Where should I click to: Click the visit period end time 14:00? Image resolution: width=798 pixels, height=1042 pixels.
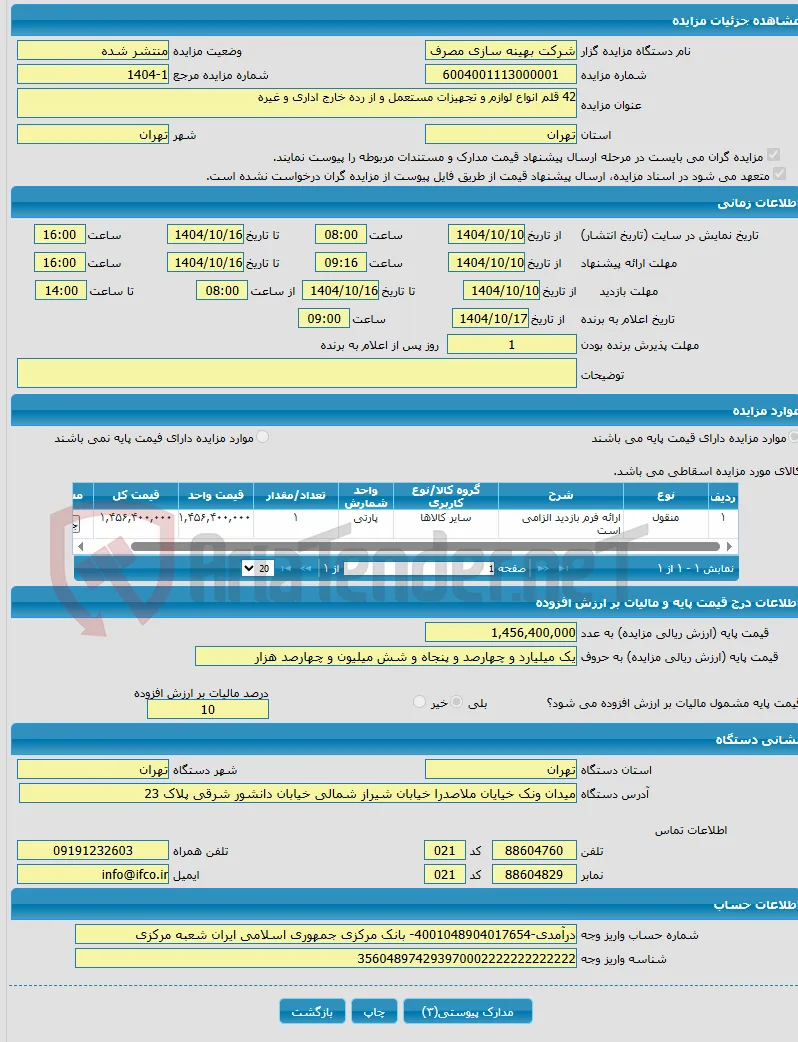[x=60, y=290]
